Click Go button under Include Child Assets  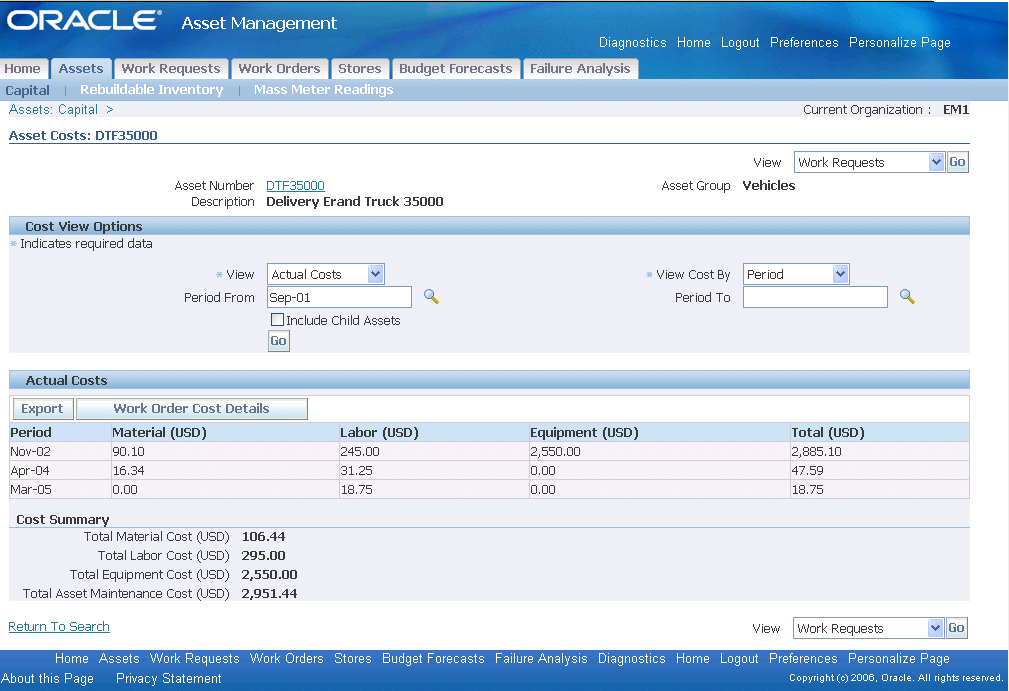coord(279,341)
